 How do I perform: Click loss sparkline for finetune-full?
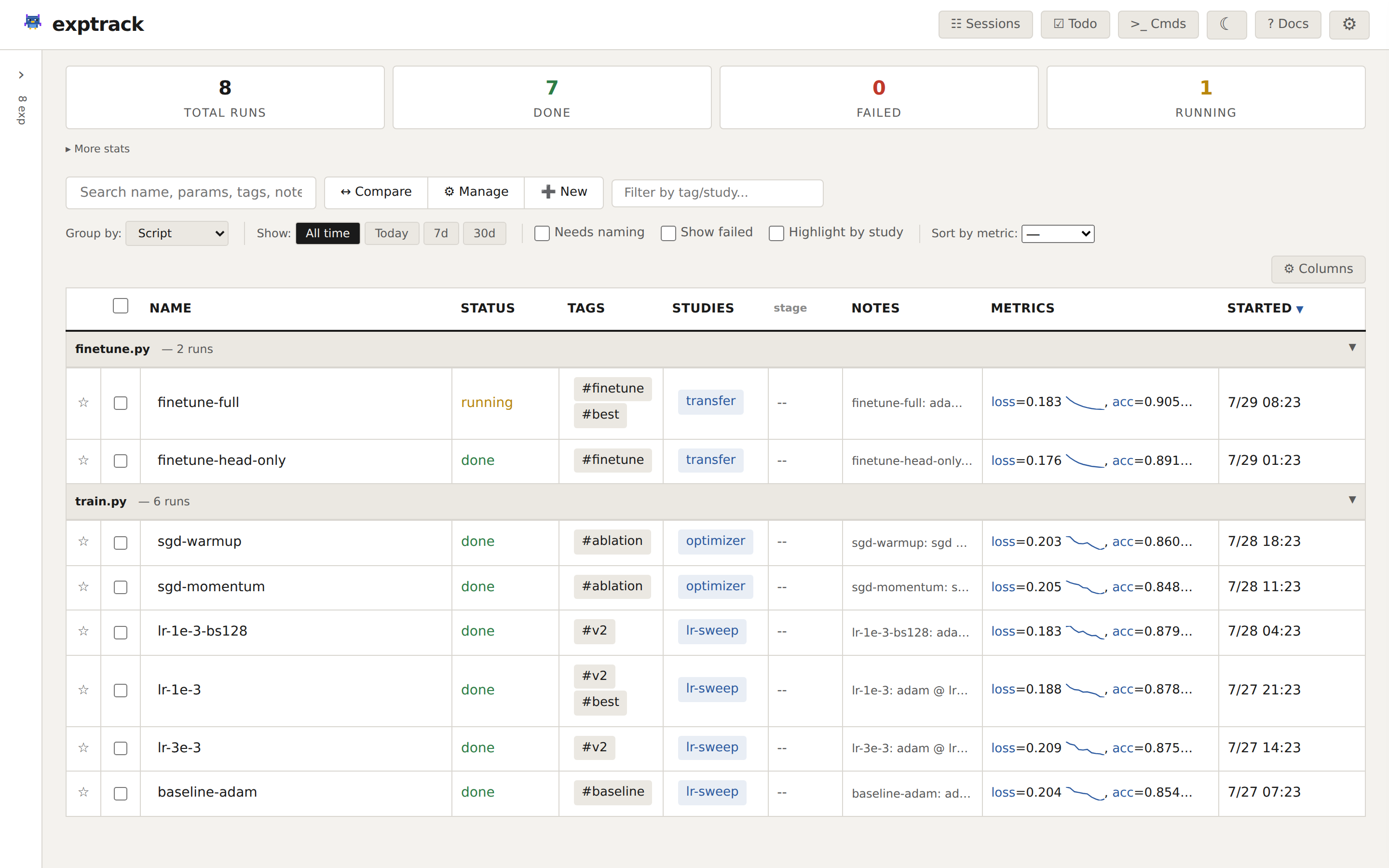1085,403
